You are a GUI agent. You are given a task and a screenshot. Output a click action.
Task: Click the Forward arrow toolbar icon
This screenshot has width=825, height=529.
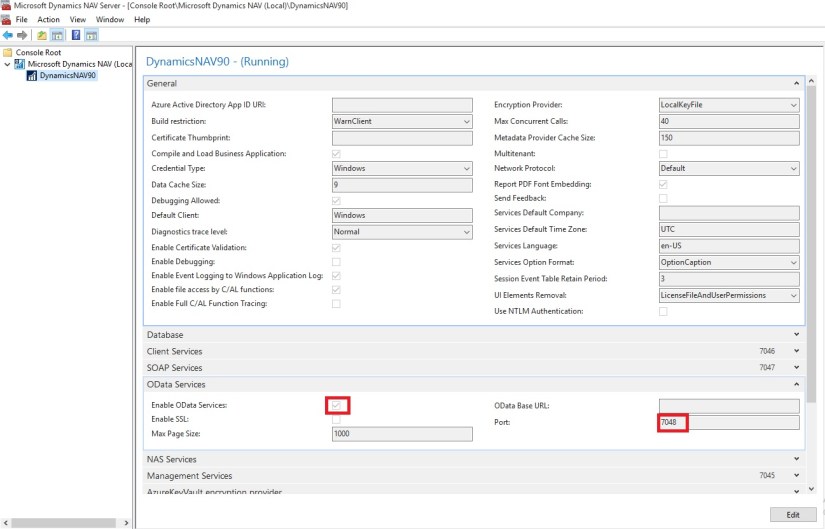click(22, 35)
